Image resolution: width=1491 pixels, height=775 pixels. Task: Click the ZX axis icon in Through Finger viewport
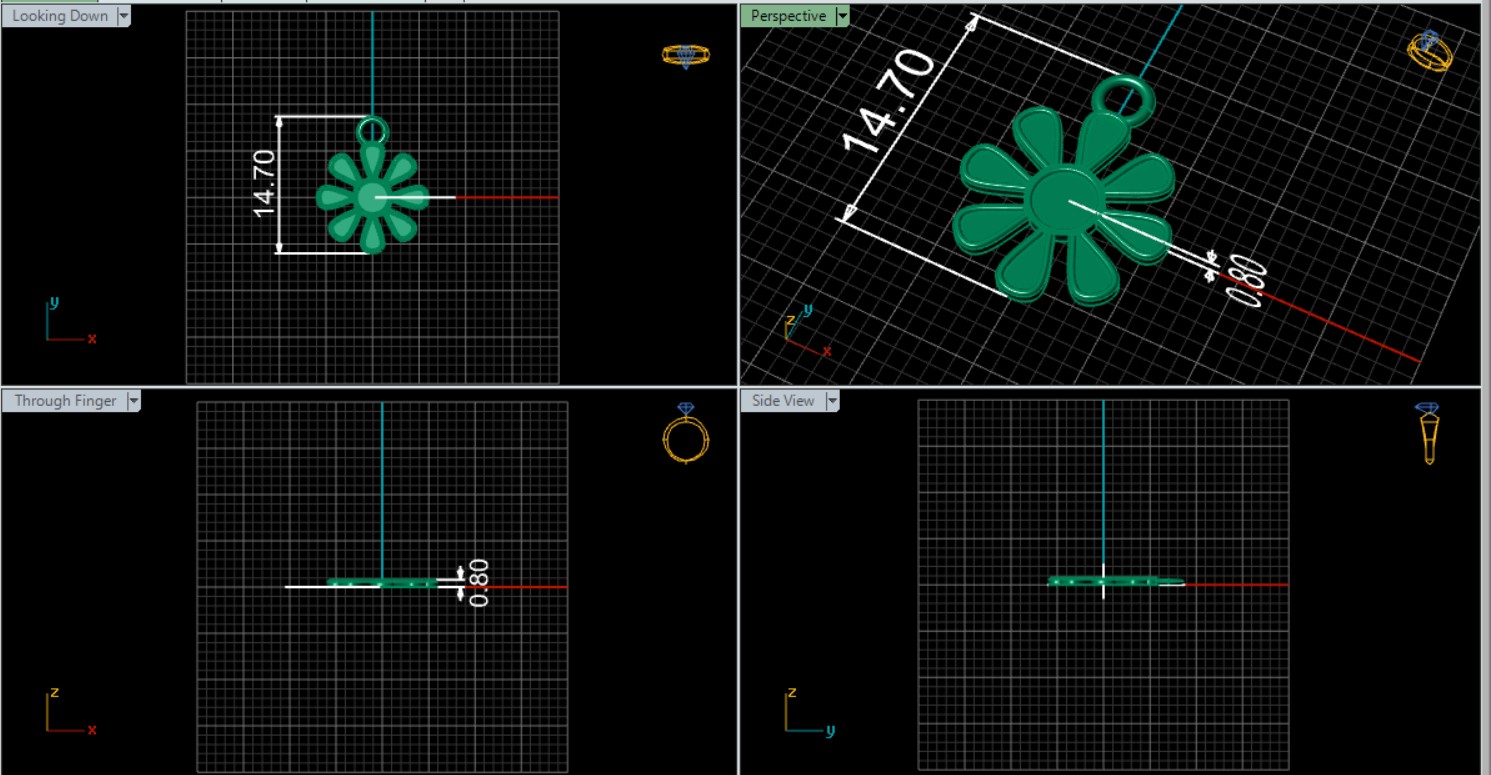point(68,712)
